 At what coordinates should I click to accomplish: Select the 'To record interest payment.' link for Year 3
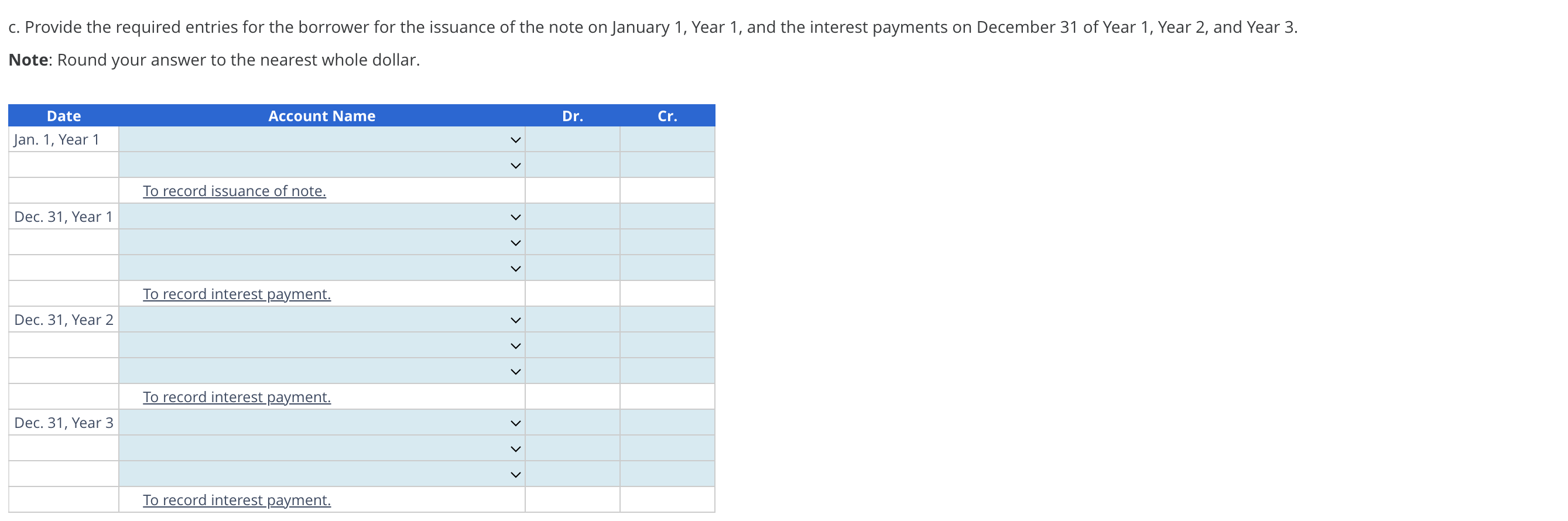pyautogui.click(x=236, y=500)
